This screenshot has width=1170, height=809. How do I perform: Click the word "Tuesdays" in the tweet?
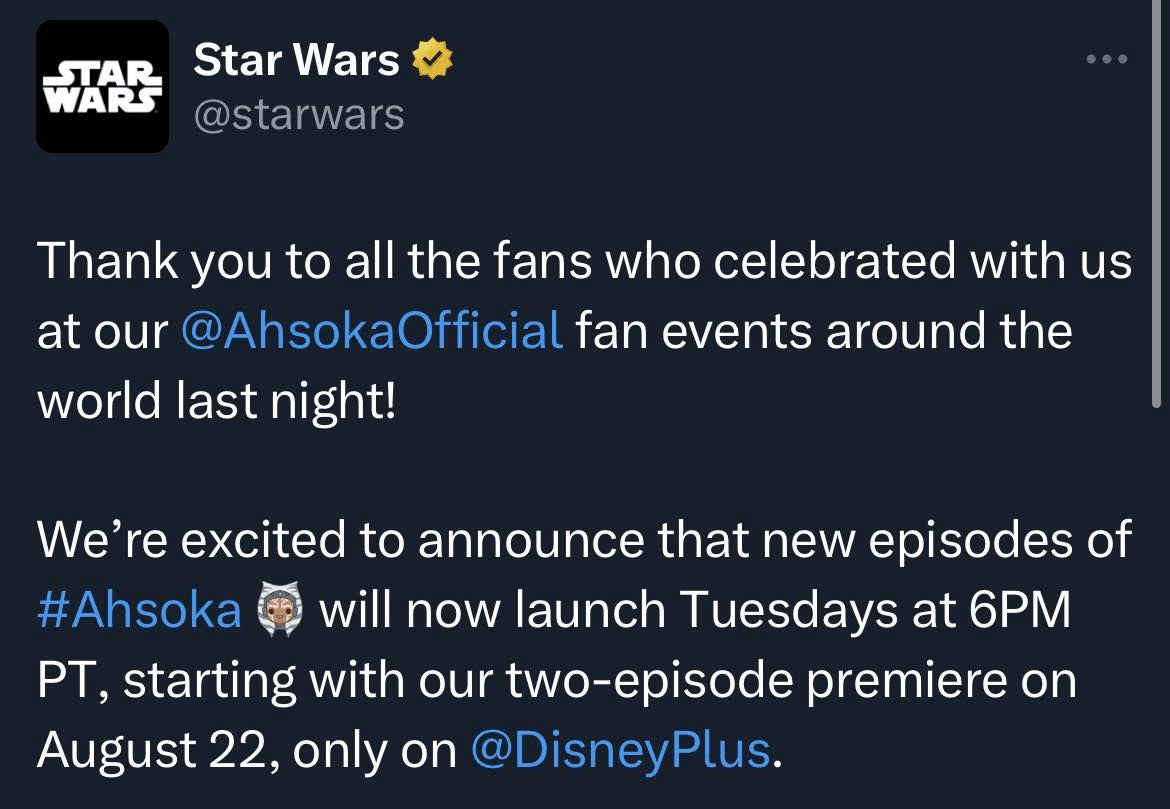771,610
